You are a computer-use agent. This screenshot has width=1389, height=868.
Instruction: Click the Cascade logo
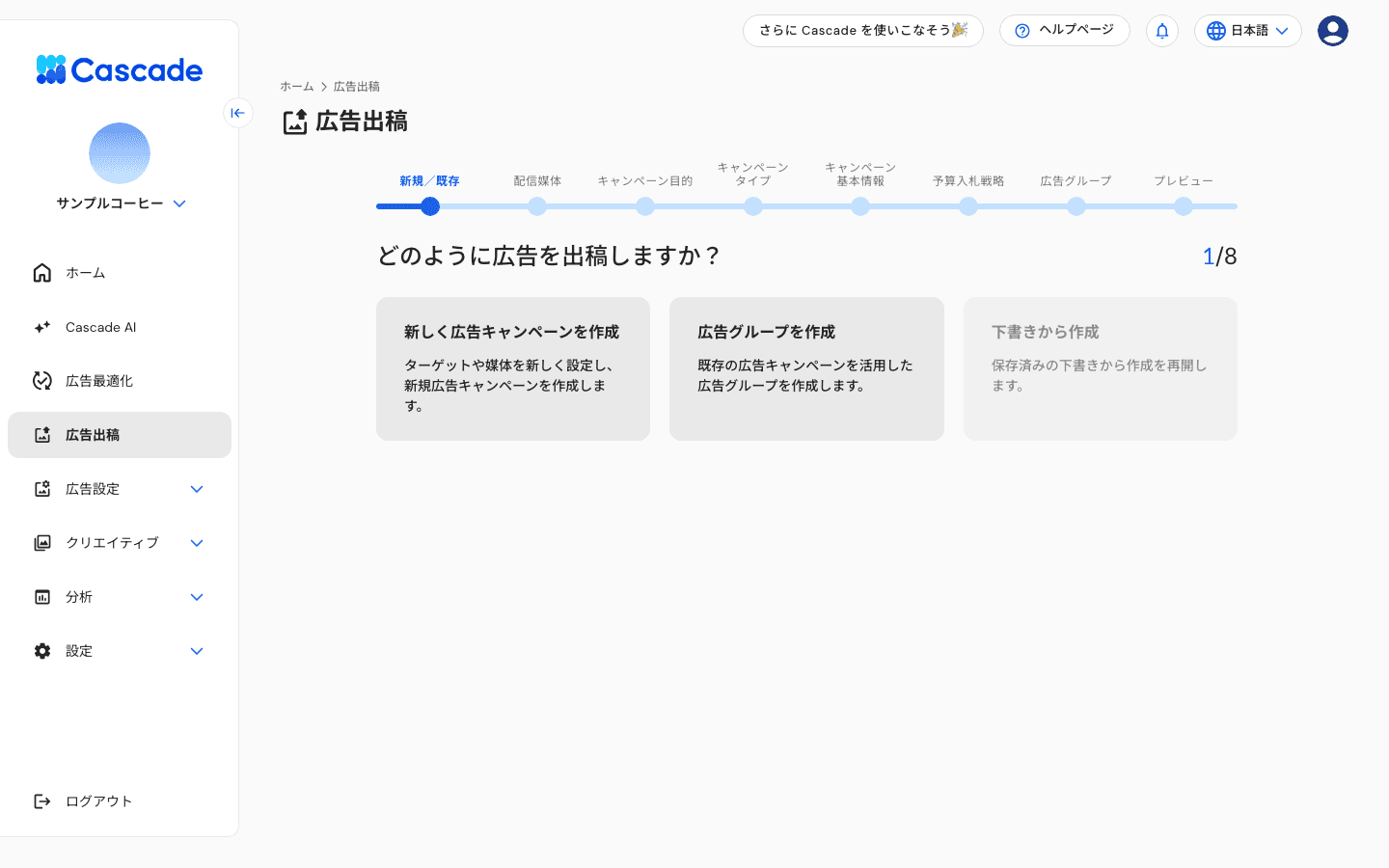pyautogui.click(x=119, y=69)
